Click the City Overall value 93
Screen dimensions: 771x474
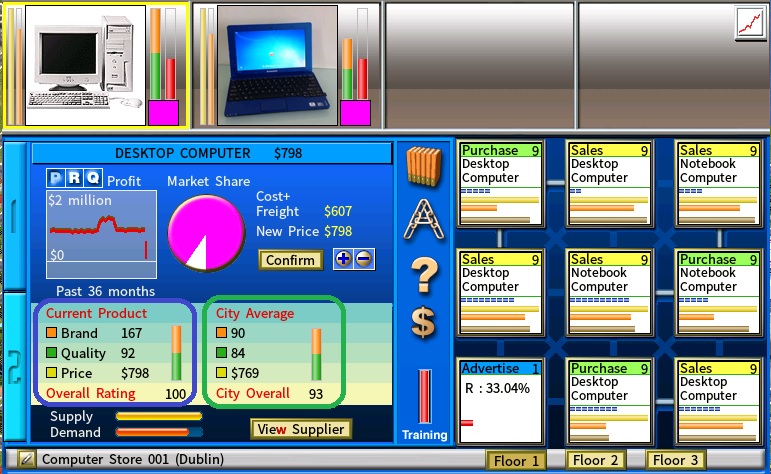316,394
